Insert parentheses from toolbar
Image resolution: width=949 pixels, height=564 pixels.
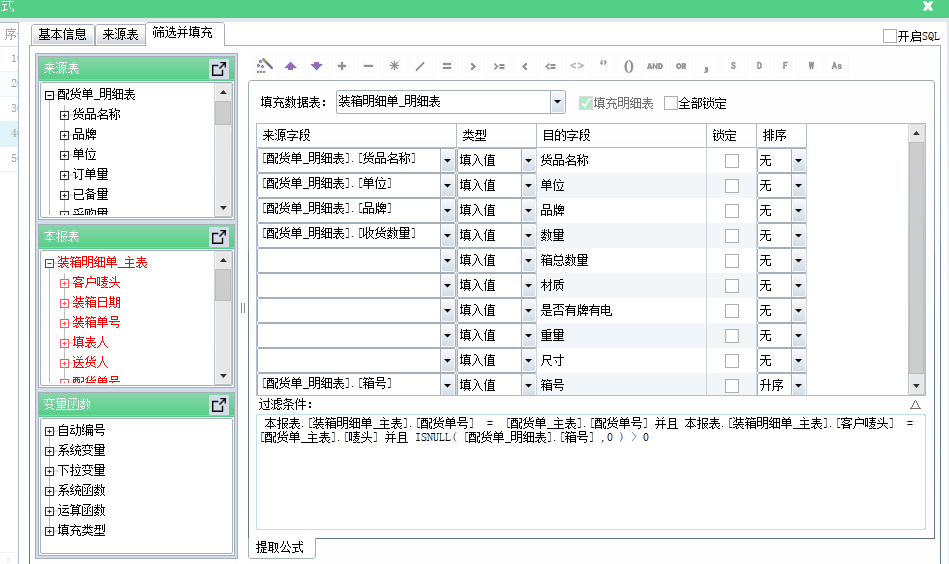click(x=629, y=66)
